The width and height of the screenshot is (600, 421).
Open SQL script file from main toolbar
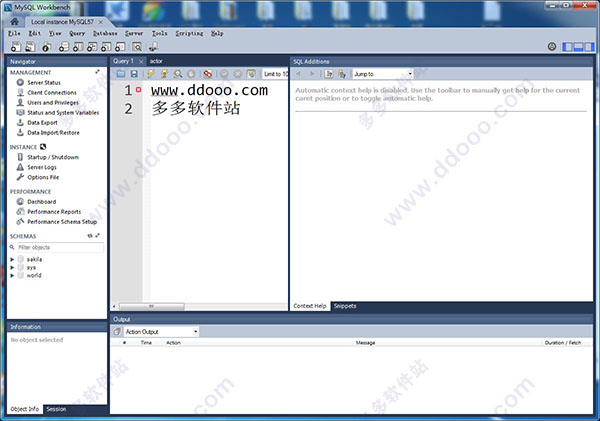click(x=30, y=47)
